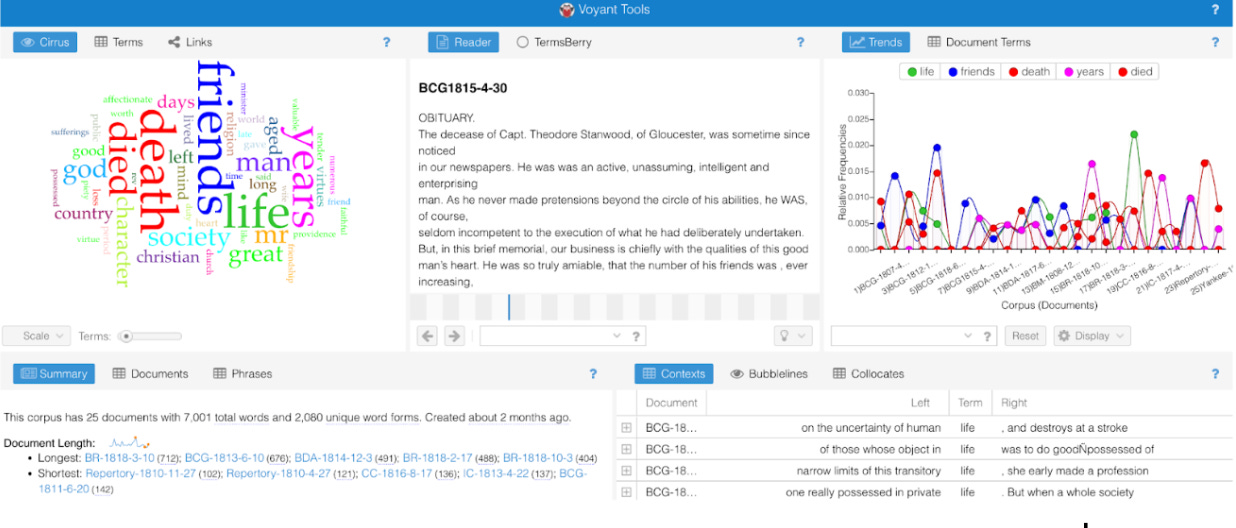Select the Reader tab
Screen dimensions: 1236x528
tap(464, 42)
